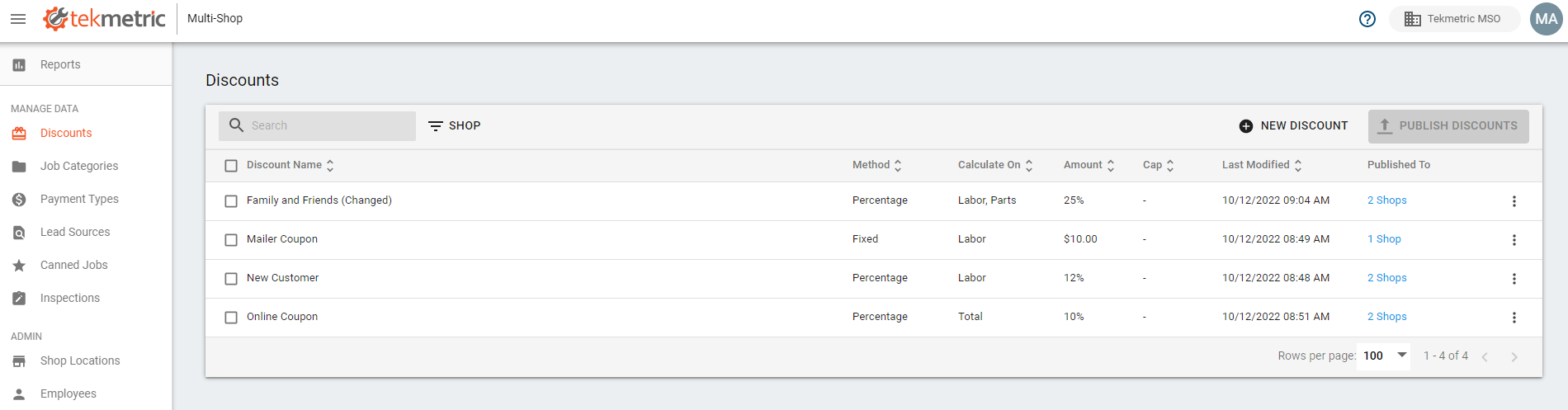1568x410 pixels.
Task: Click the Multi-Shop label in header
Action: pos(215,18)
